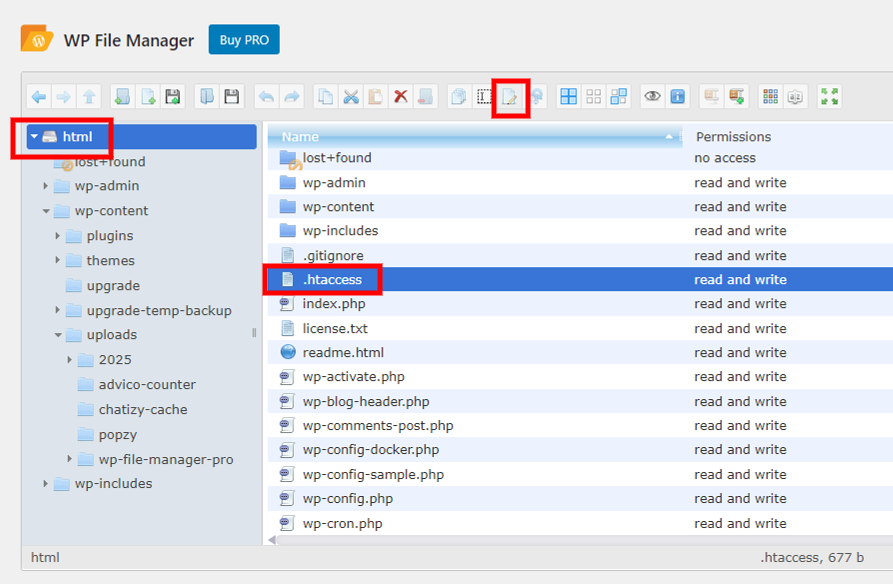The height and width of the screenshot is (584, 893).
Task: Go up to parent folder
Action: click(x=89, y=97)
